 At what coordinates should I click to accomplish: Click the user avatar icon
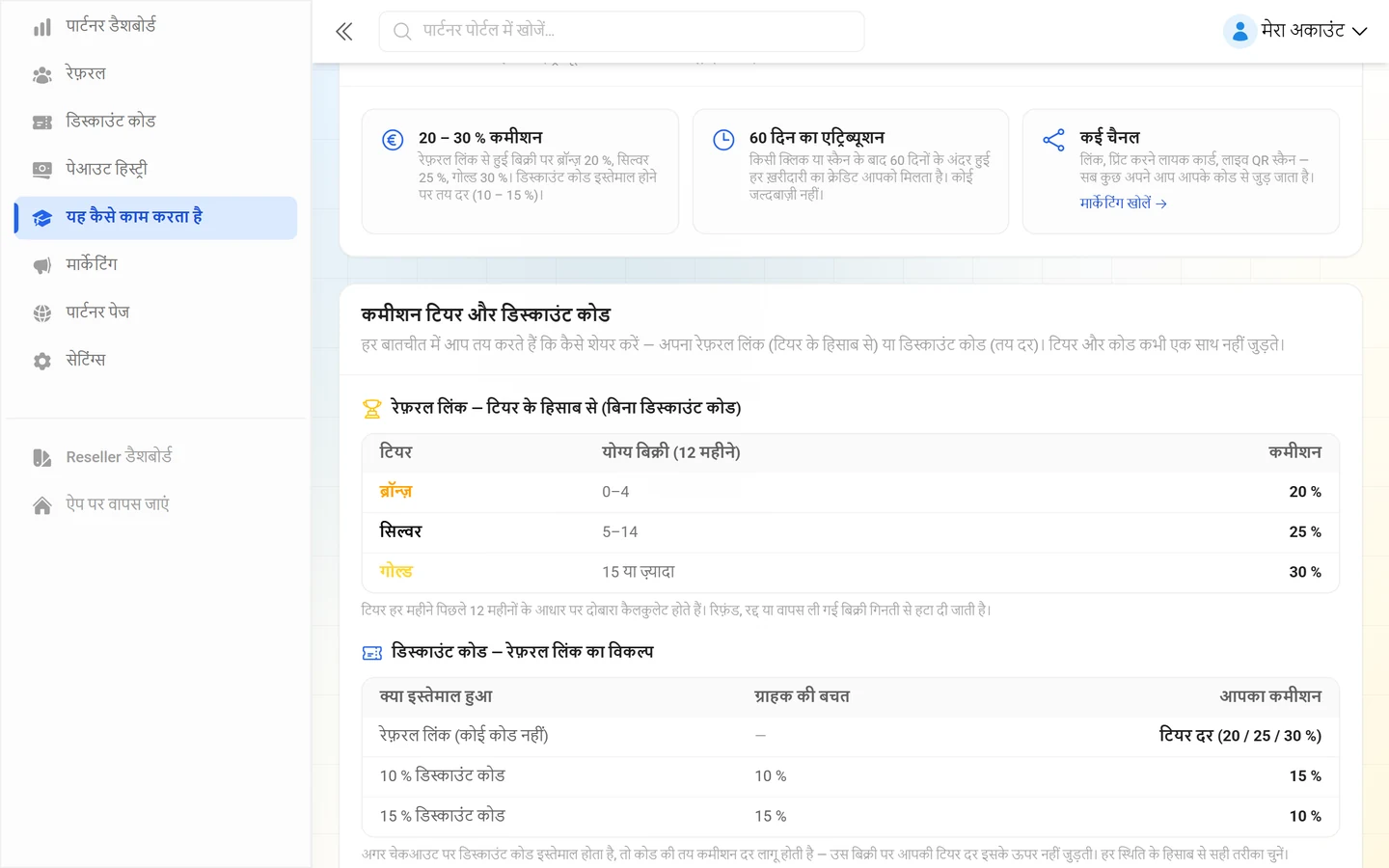click(1239, 31)
